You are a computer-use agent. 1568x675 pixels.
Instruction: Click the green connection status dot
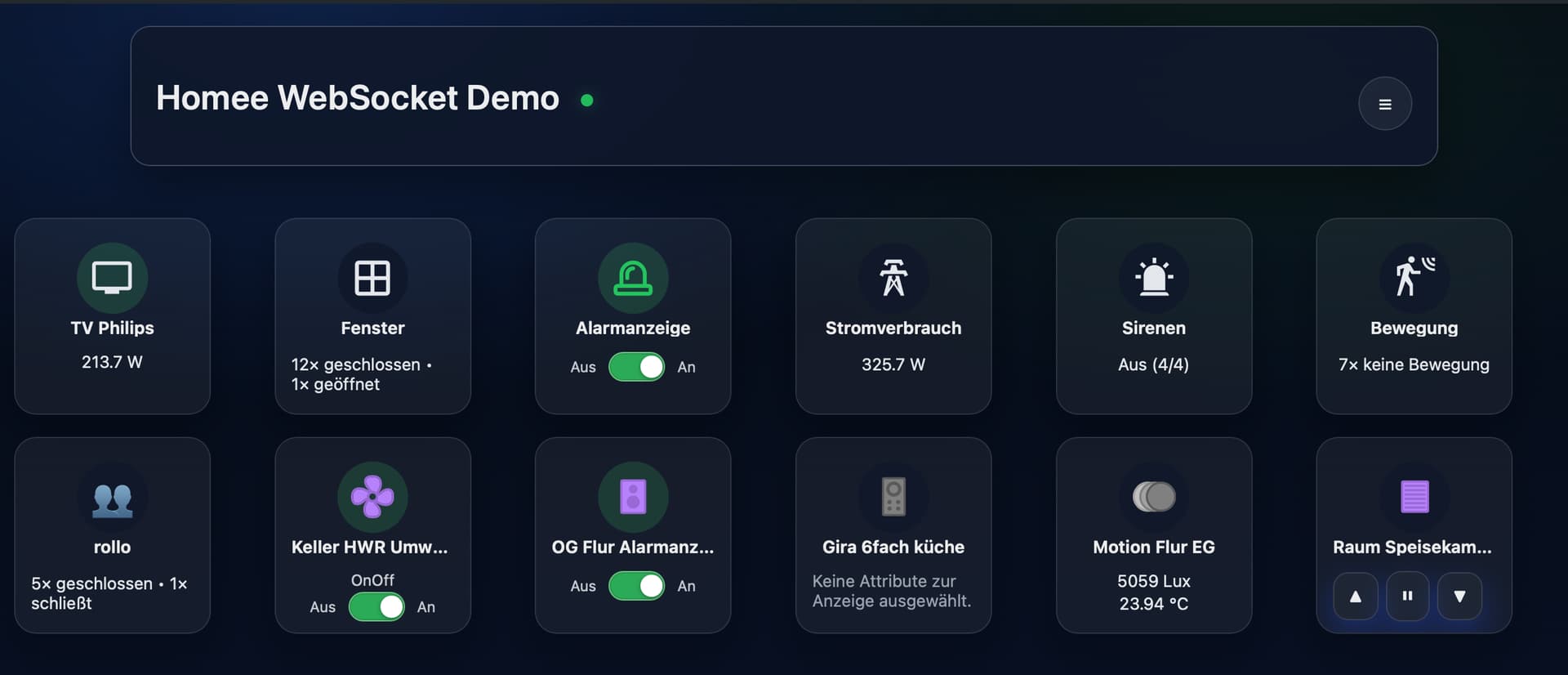(x=586, y=101)
